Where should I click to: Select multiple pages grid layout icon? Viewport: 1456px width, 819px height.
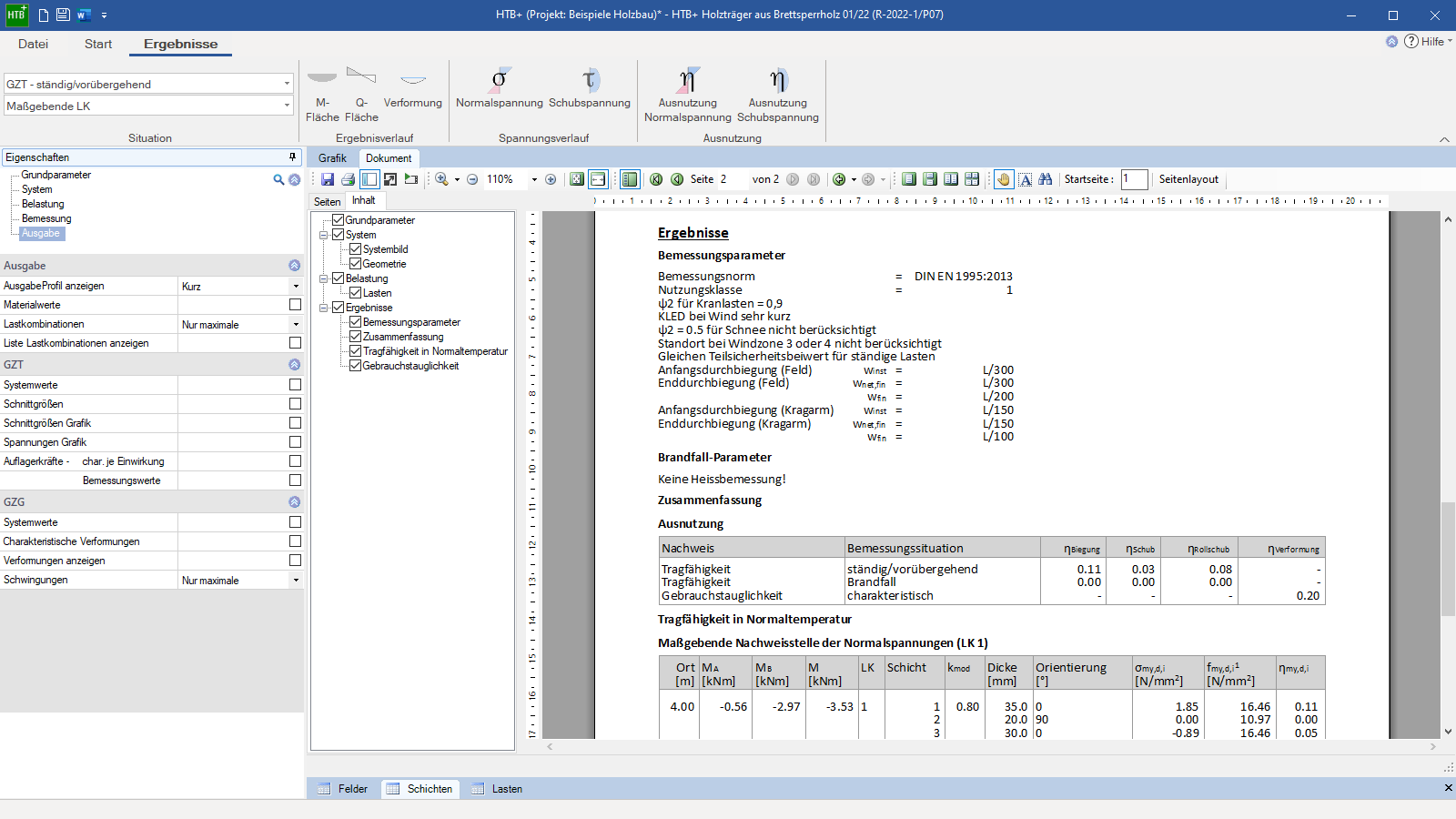[972, 179]
